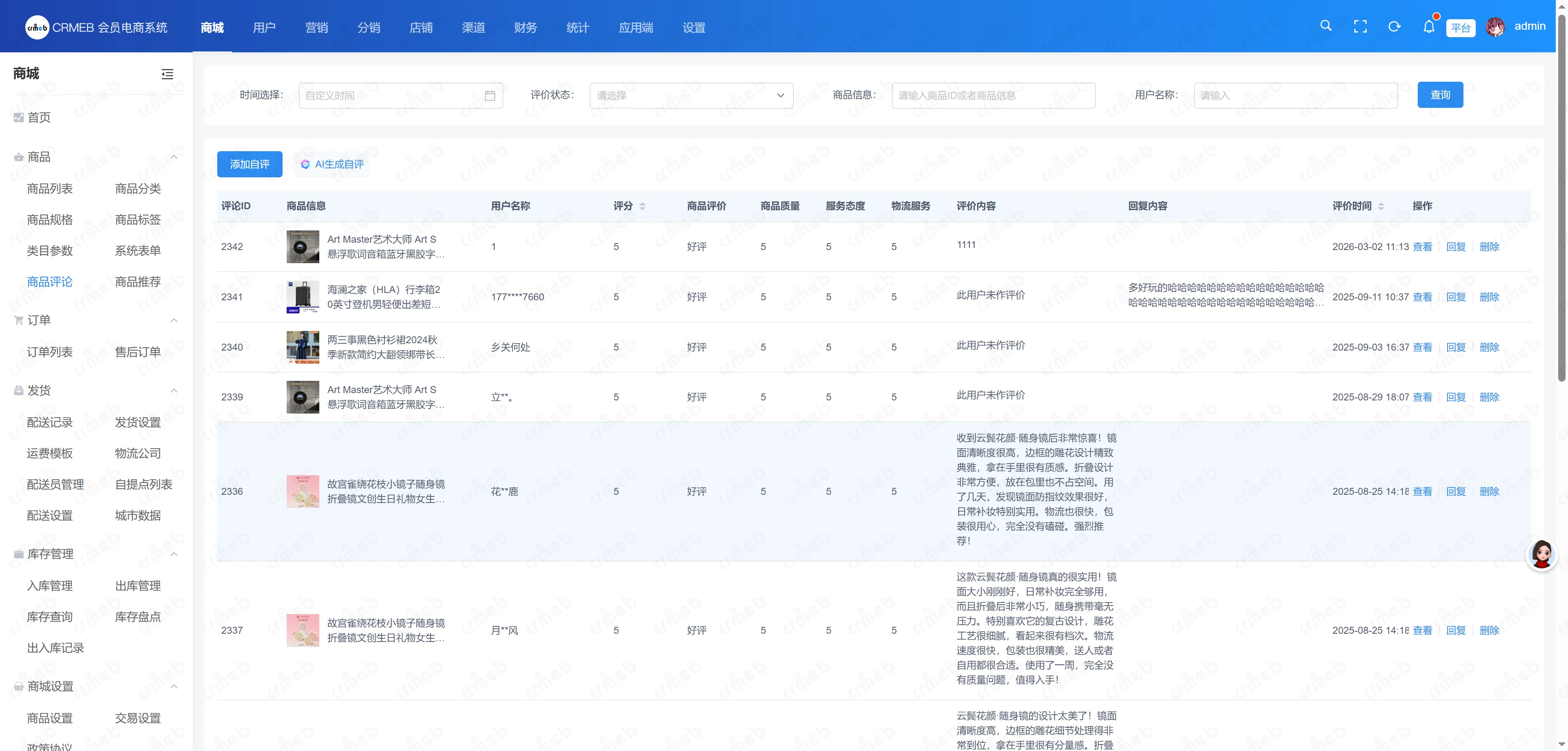The height and width of the screenshot is (751, 1568).
Task: Collapse the sidebar menu icon
Action: [x=167, y=74]
